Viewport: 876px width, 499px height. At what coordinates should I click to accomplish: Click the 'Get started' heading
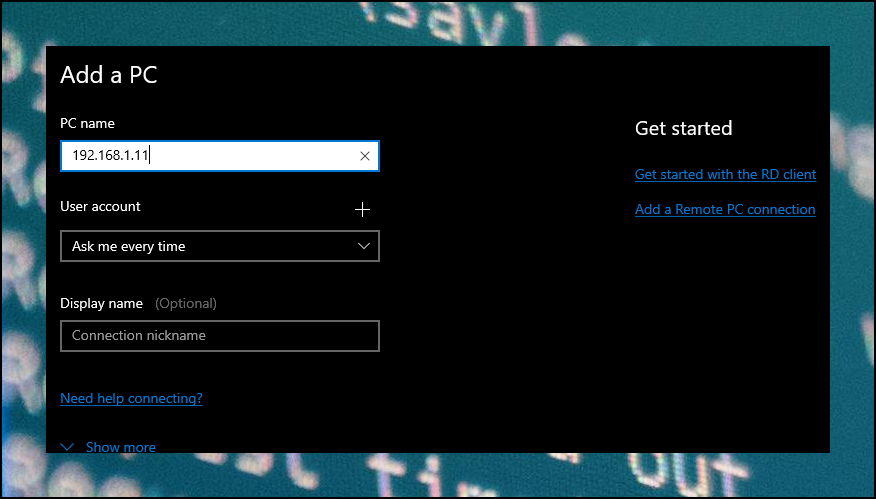683,129
